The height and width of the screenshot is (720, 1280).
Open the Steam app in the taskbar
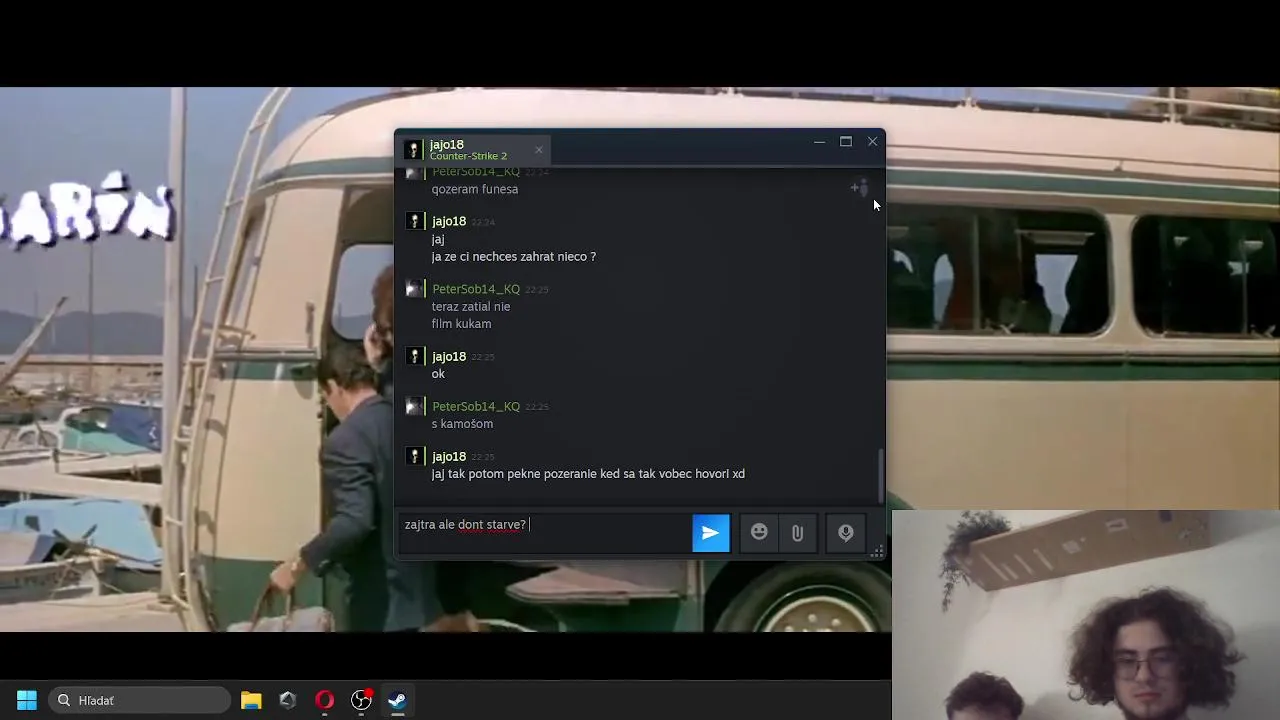tap(397, 700)
